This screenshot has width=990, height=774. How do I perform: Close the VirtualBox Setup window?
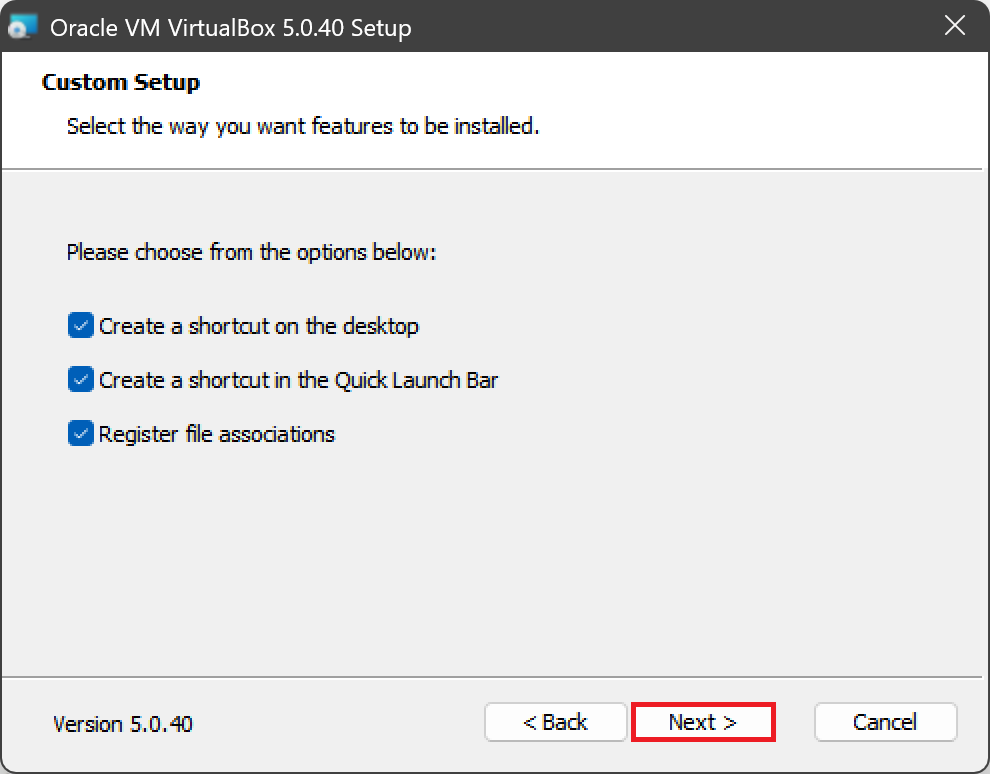[x=955, y=27]
